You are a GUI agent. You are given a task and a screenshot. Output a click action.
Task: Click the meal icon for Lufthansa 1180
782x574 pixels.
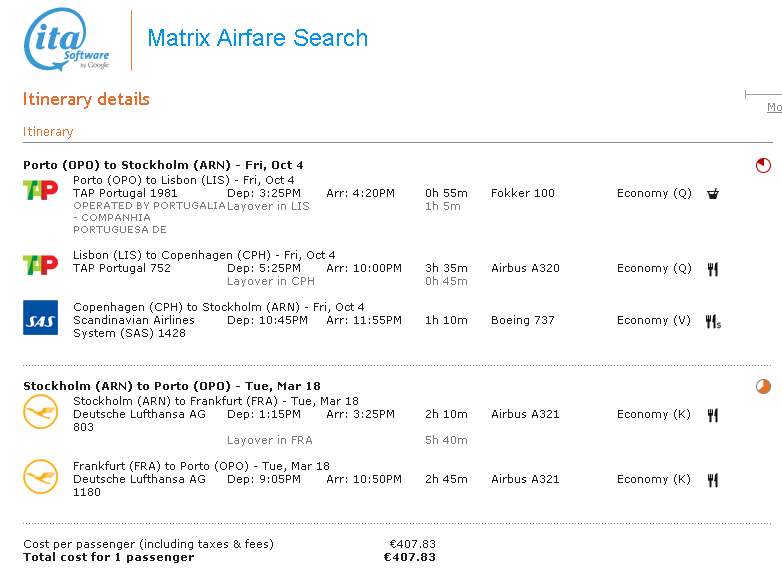(x=713, y=480)
